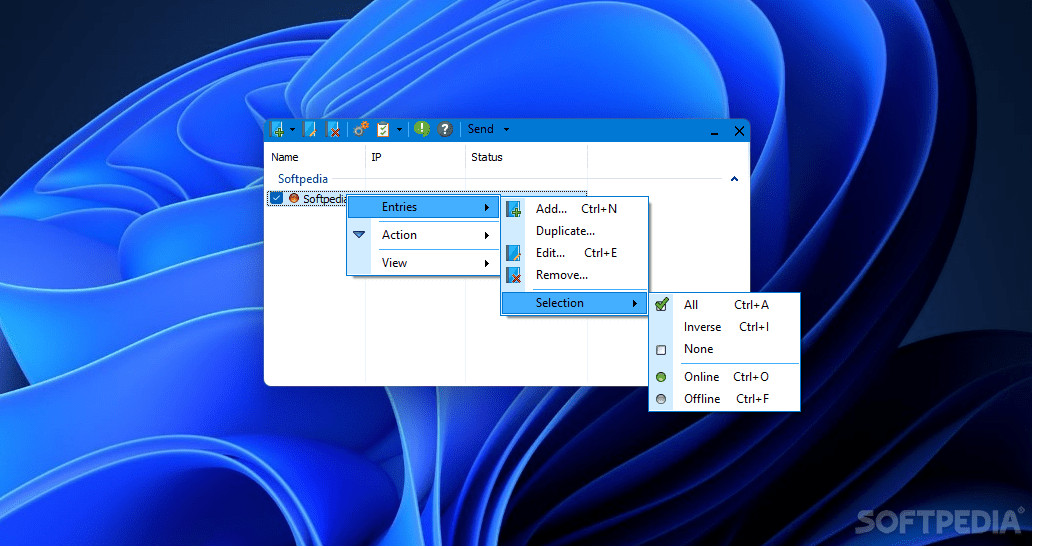Viewport: 1040px width, 549px height.
Task: Click the clipboard checklist toolbar icon
Action: [383, 130]
